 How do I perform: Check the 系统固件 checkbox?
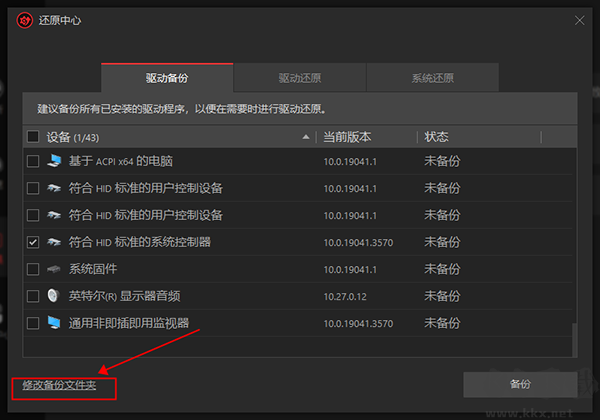[33, 269]
